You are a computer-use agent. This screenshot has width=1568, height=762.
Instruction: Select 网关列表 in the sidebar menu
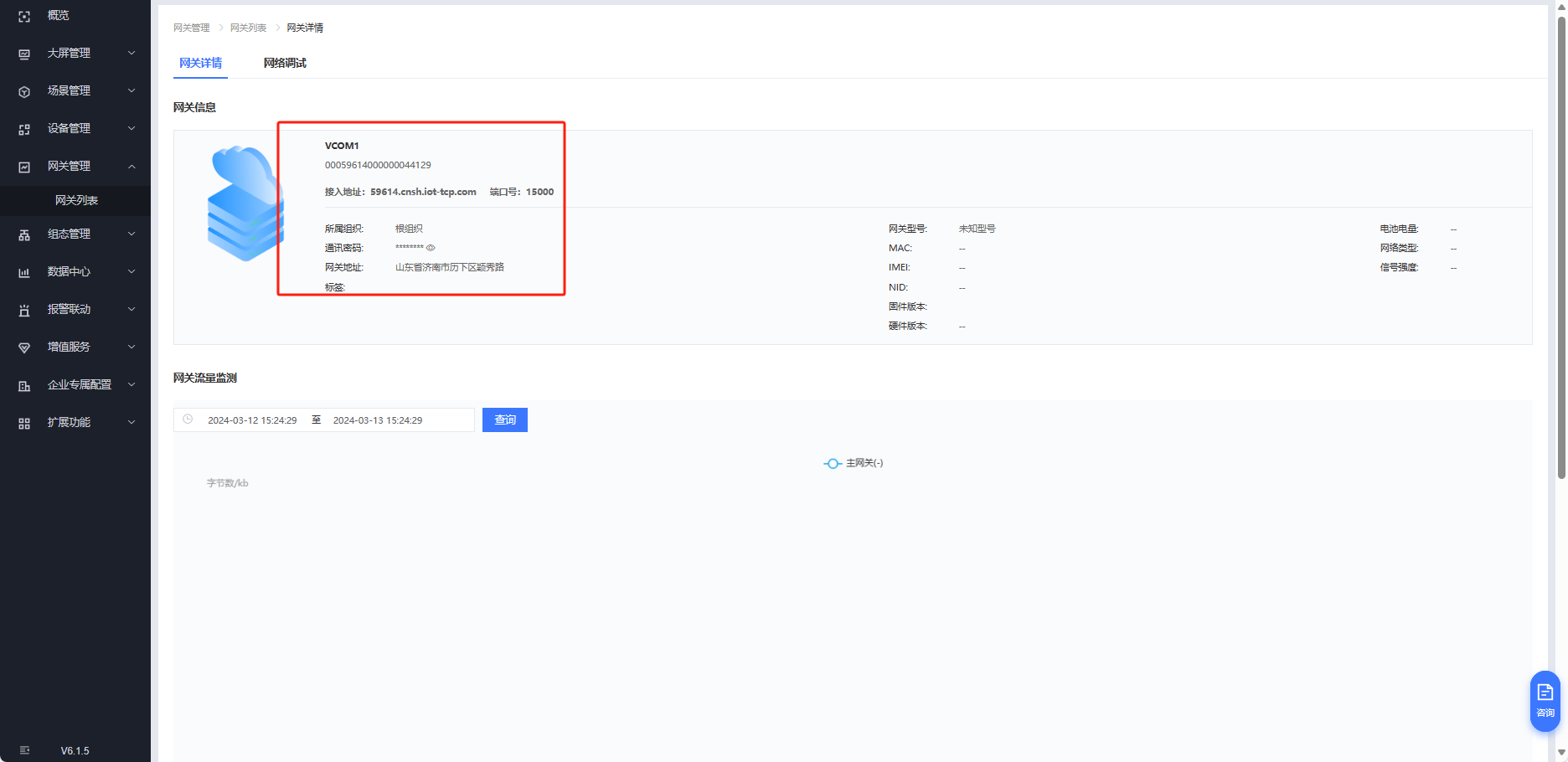tap(76, 201)
